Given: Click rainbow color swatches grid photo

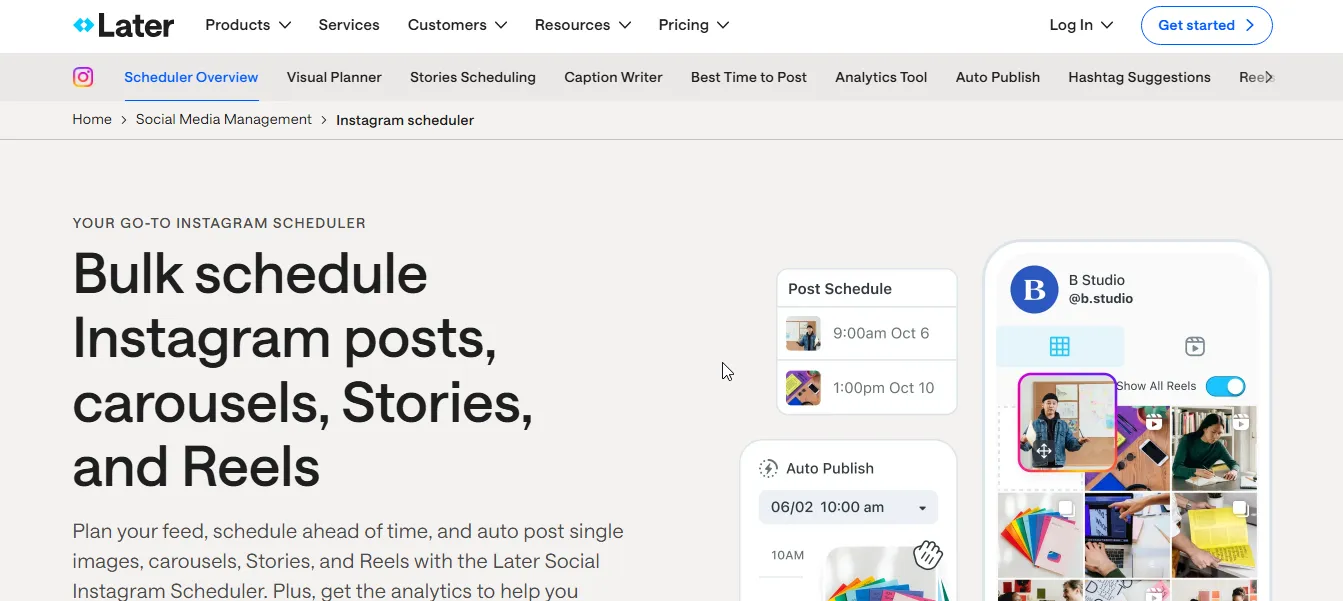Looking at the screenshot, I should tap(1040, 535).
